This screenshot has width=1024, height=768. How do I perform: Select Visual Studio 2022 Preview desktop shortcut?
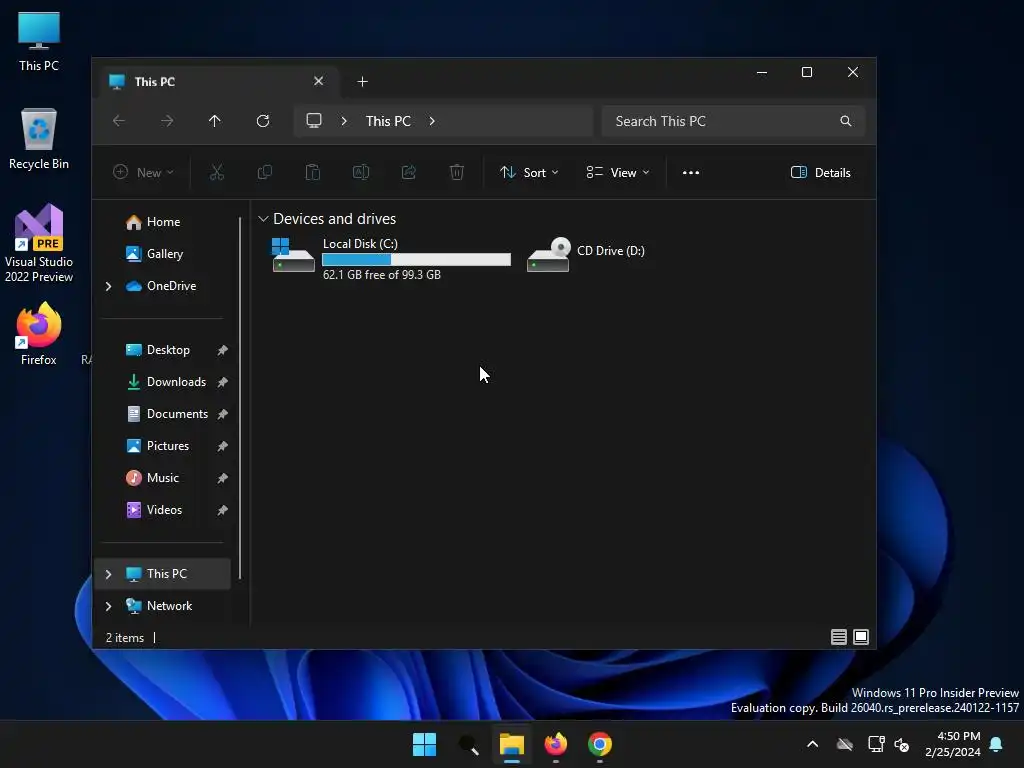(x=39, y=243)
